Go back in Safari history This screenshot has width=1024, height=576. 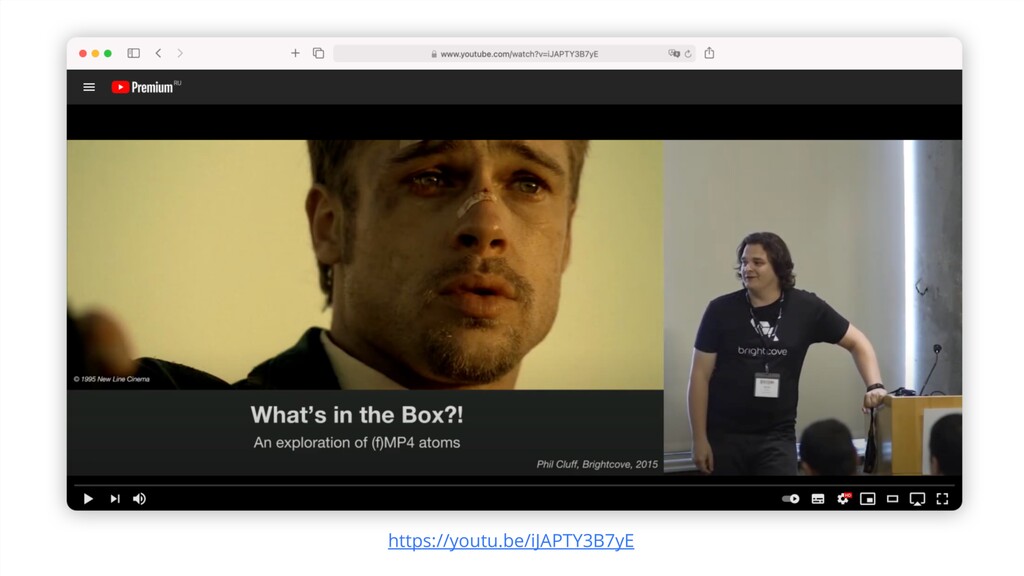158,53
